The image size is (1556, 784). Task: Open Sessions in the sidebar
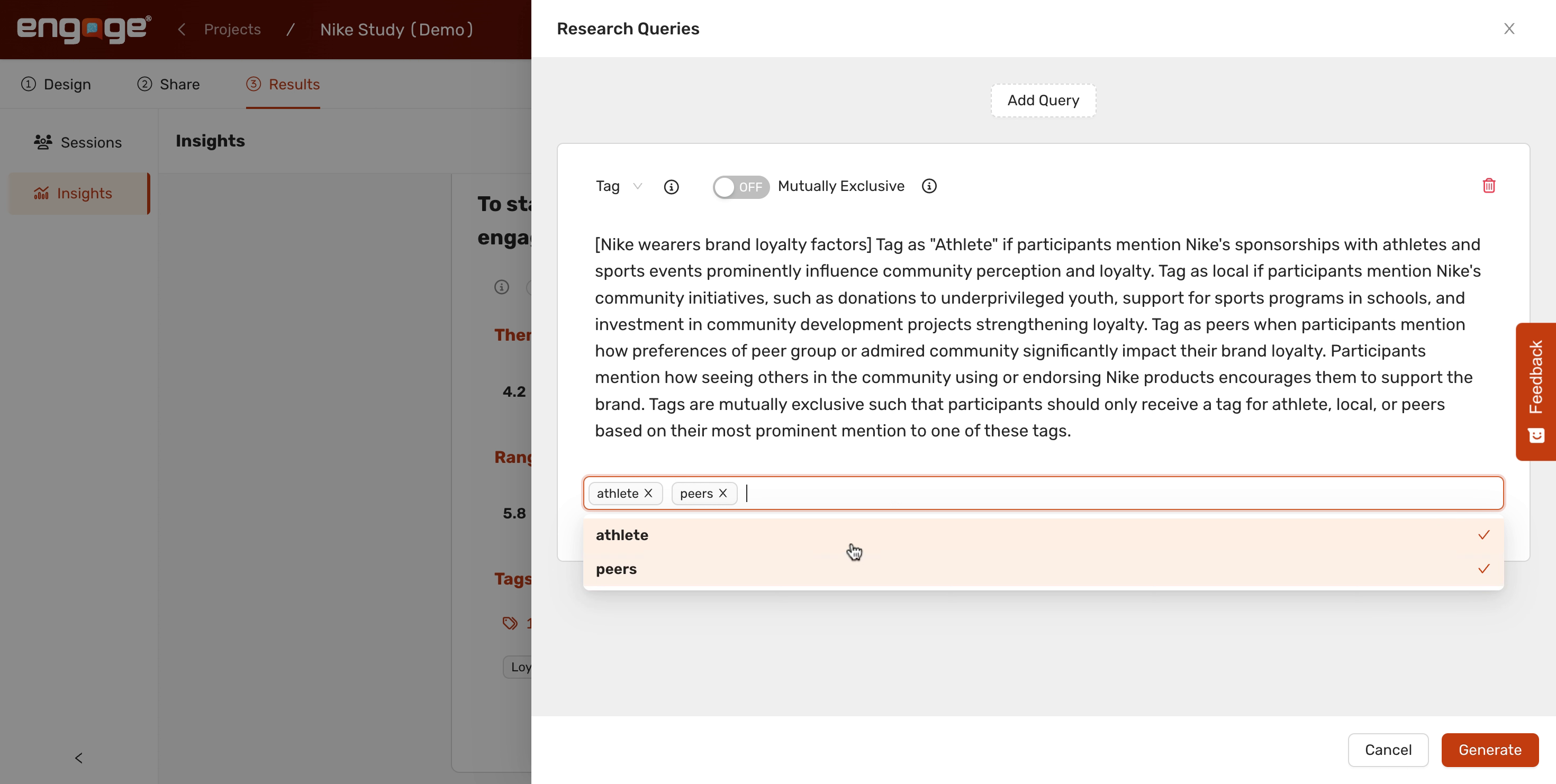[78, 142]
